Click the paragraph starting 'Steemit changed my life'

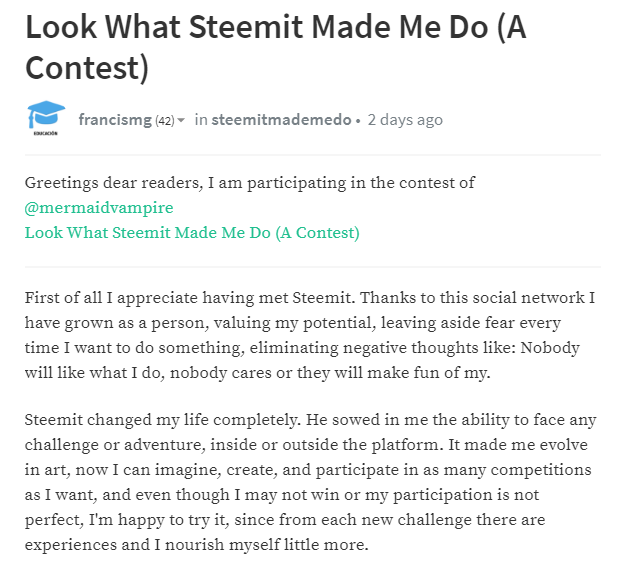tap(310, 482)
